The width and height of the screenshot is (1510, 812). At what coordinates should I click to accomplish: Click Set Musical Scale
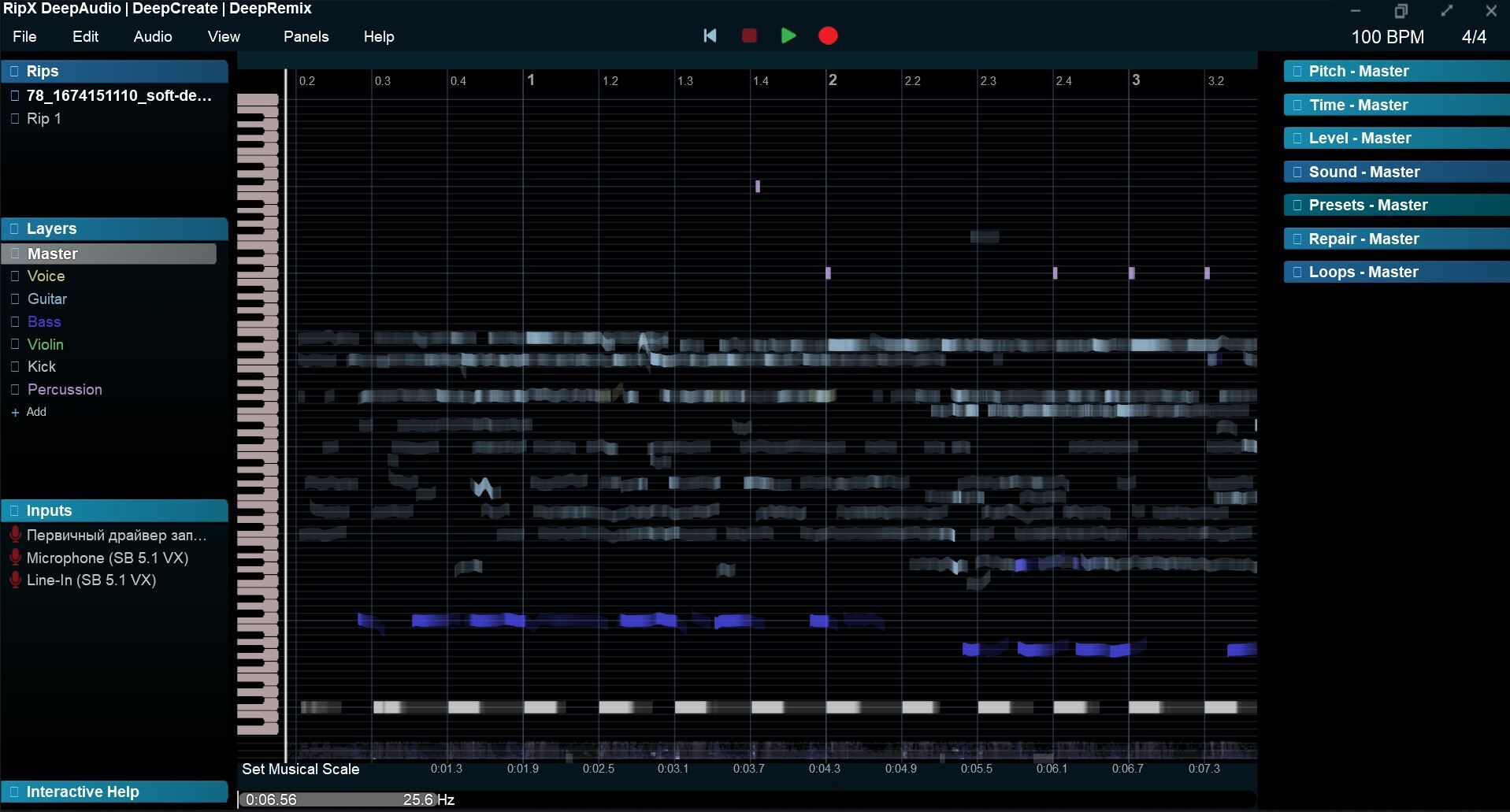[x=301, y=769]
